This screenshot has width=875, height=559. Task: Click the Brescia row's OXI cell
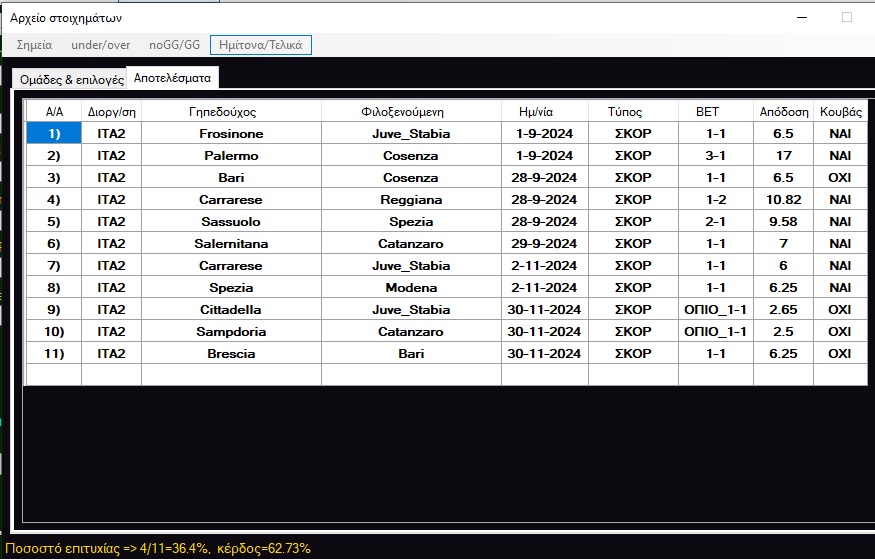pyautogui.click(x=839, y=354)
